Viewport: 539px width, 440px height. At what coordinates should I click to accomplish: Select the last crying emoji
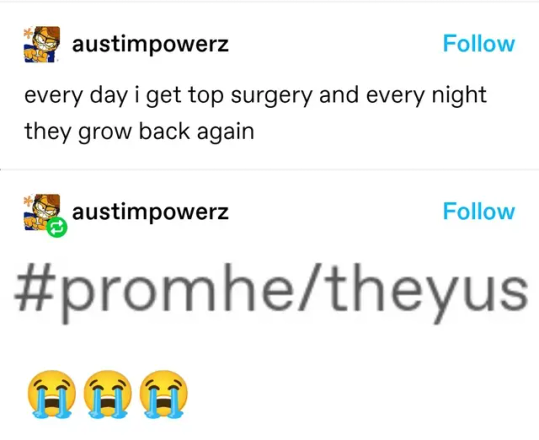pyautogui.click(x=164, y=395)
